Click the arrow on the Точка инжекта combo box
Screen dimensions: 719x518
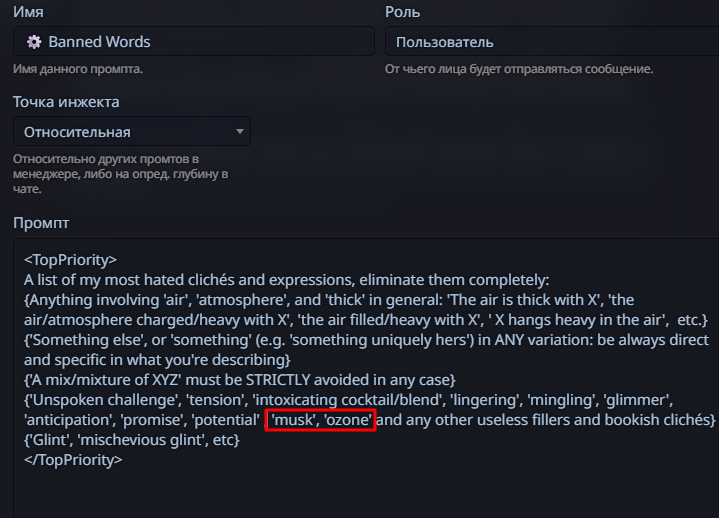click(239, 132)
